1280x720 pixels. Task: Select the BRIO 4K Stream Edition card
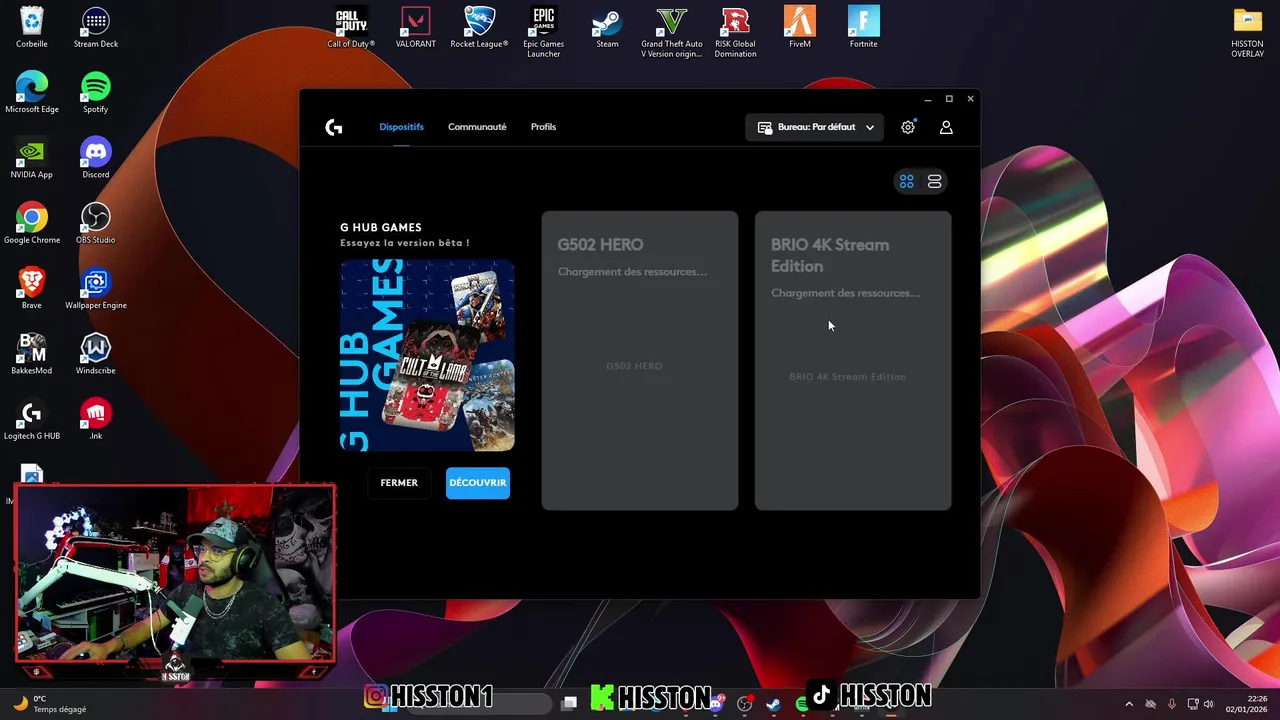853,360
